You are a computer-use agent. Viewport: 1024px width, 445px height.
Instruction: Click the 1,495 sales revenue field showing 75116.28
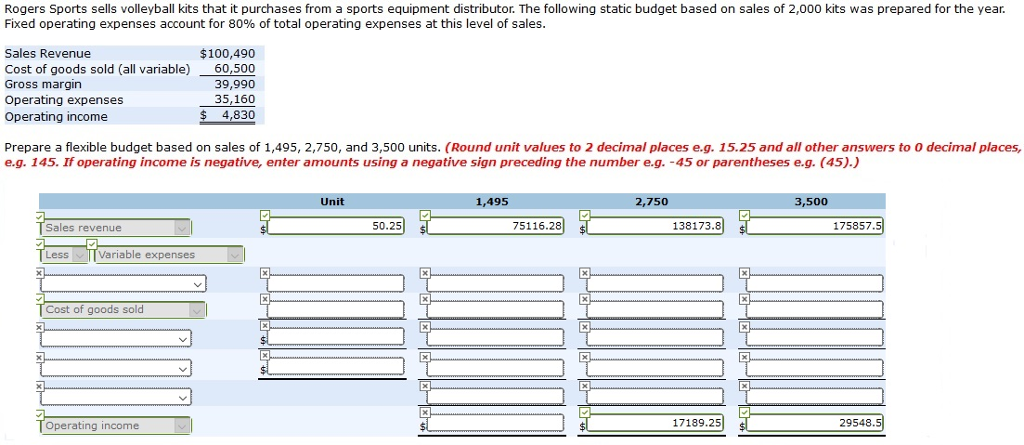click(496, 225)
